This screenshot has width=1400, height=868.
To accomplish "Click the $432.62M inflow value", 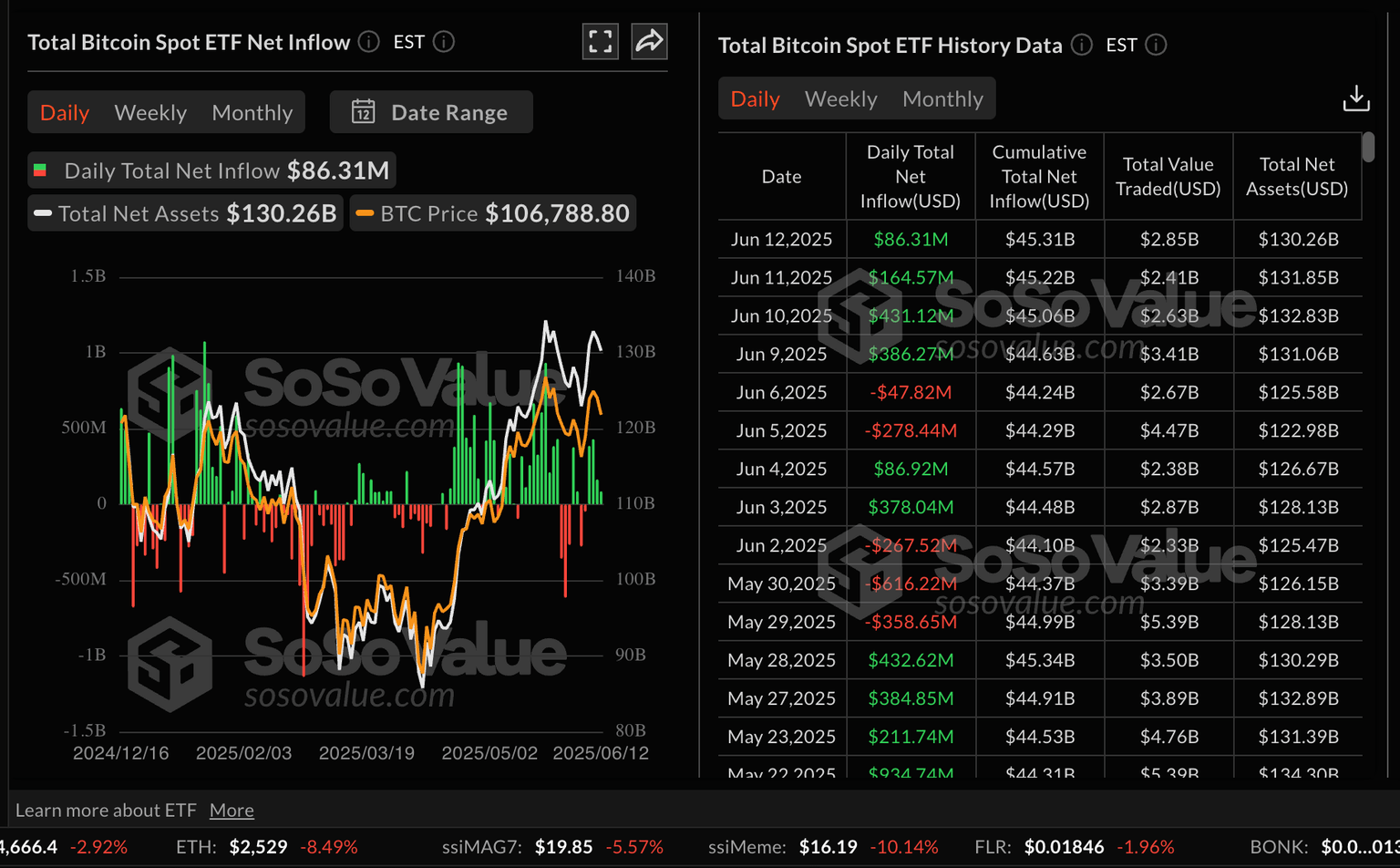I will coord(911,660).
